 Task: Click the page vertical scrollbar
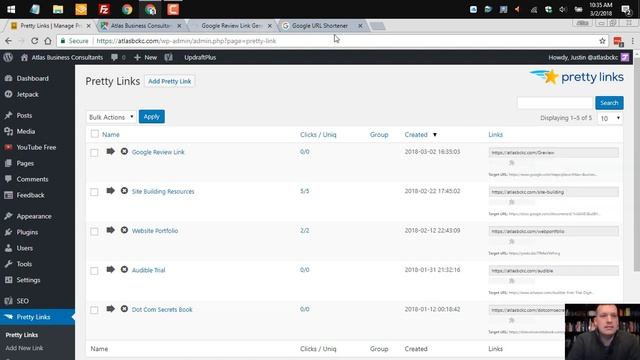pos(637,163)
